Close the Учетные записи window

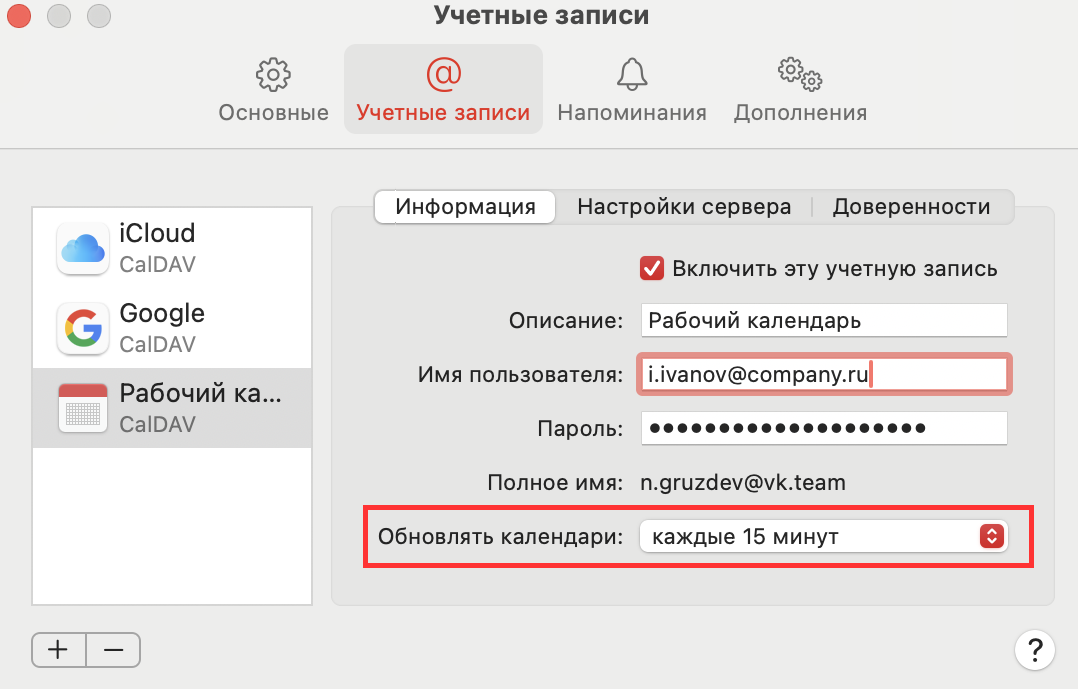(x=20, y=16)
